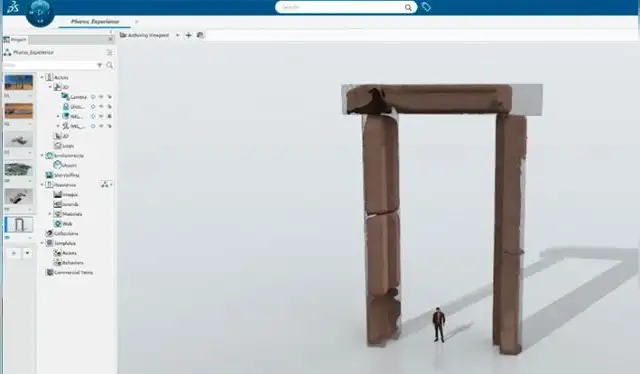
Task: Click the Collections node icon
Action: point(49,233)
